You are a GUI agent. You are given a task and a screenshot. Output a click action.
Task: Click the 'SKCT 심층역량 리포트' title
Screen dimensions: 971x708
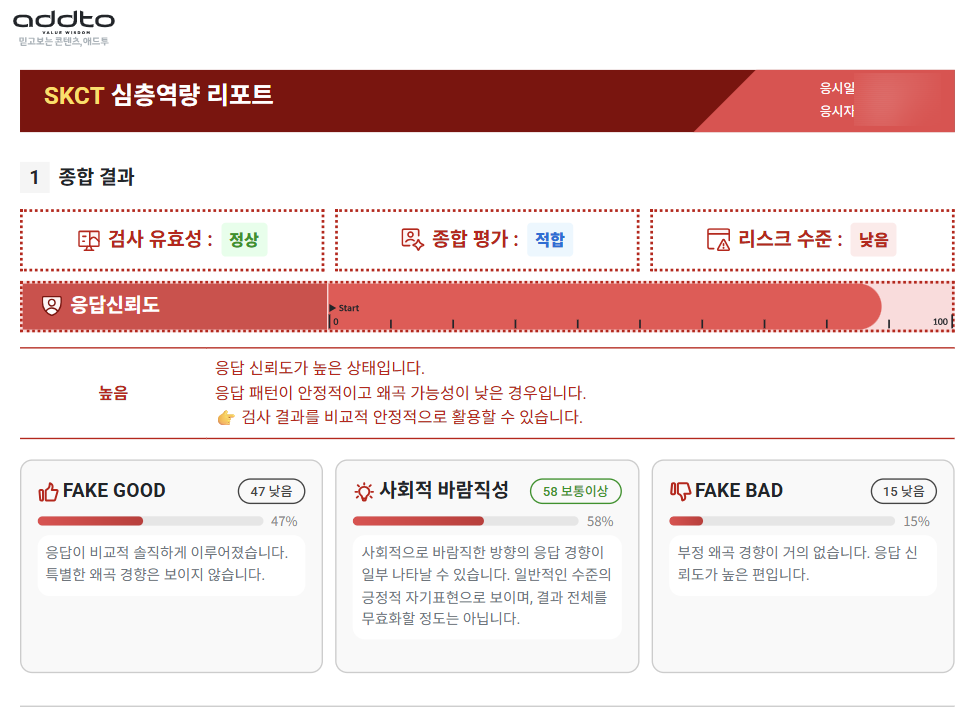coord(159,95)
